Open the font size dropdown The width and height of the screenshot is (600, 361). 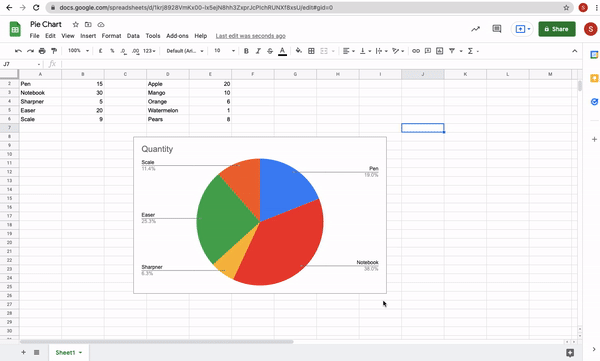point(224,51)
